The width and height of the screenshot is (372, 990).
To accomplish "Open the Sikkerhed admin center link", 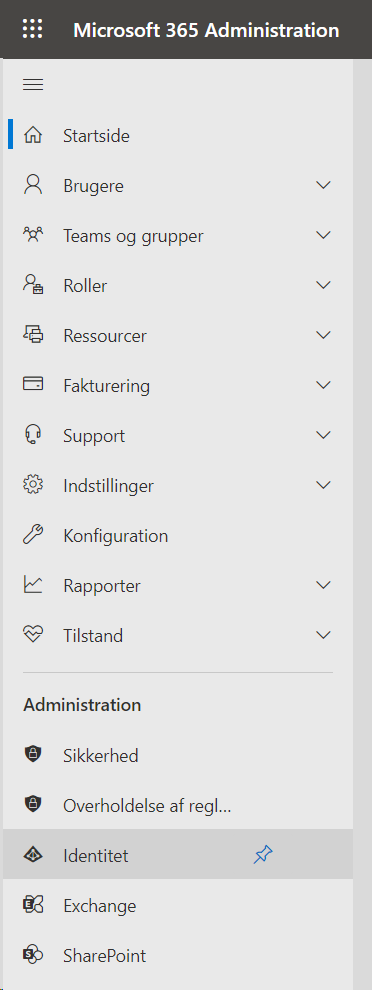I will [x=178, y=756].
